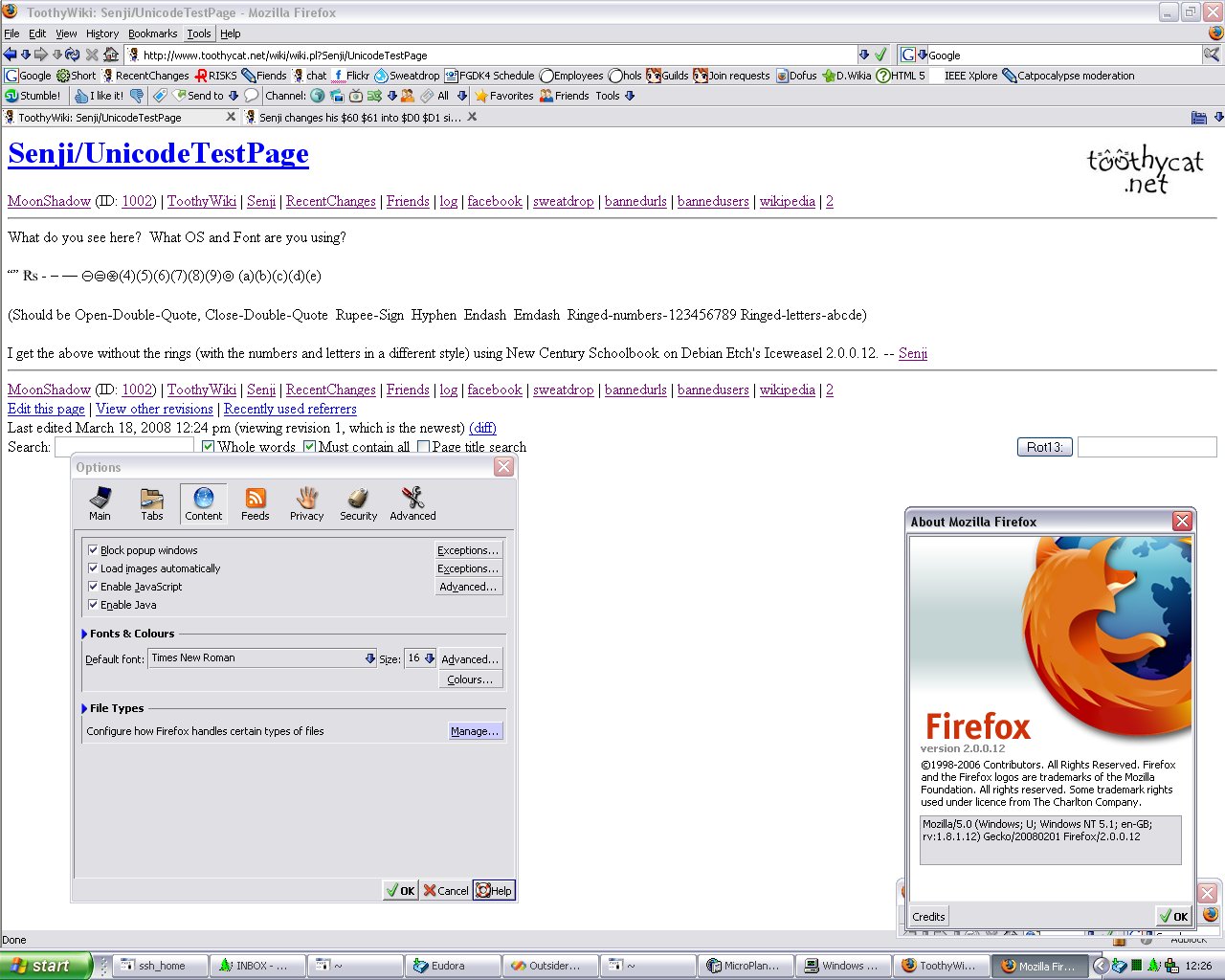This screenshot has width=1225, height=980.
Task: Click the Google search box
Action: pyautogui.click(x=1064, y=55)
